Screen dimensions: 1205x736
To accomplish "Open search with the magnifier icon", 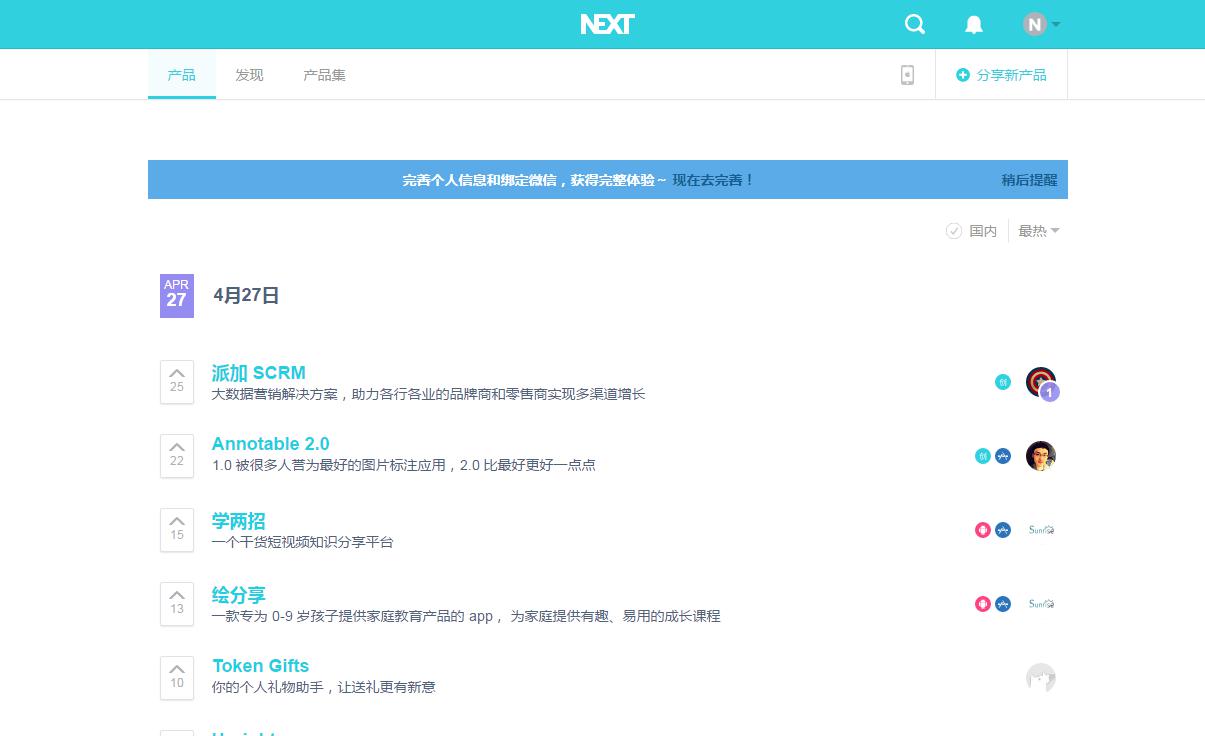I will click(914, 25).
